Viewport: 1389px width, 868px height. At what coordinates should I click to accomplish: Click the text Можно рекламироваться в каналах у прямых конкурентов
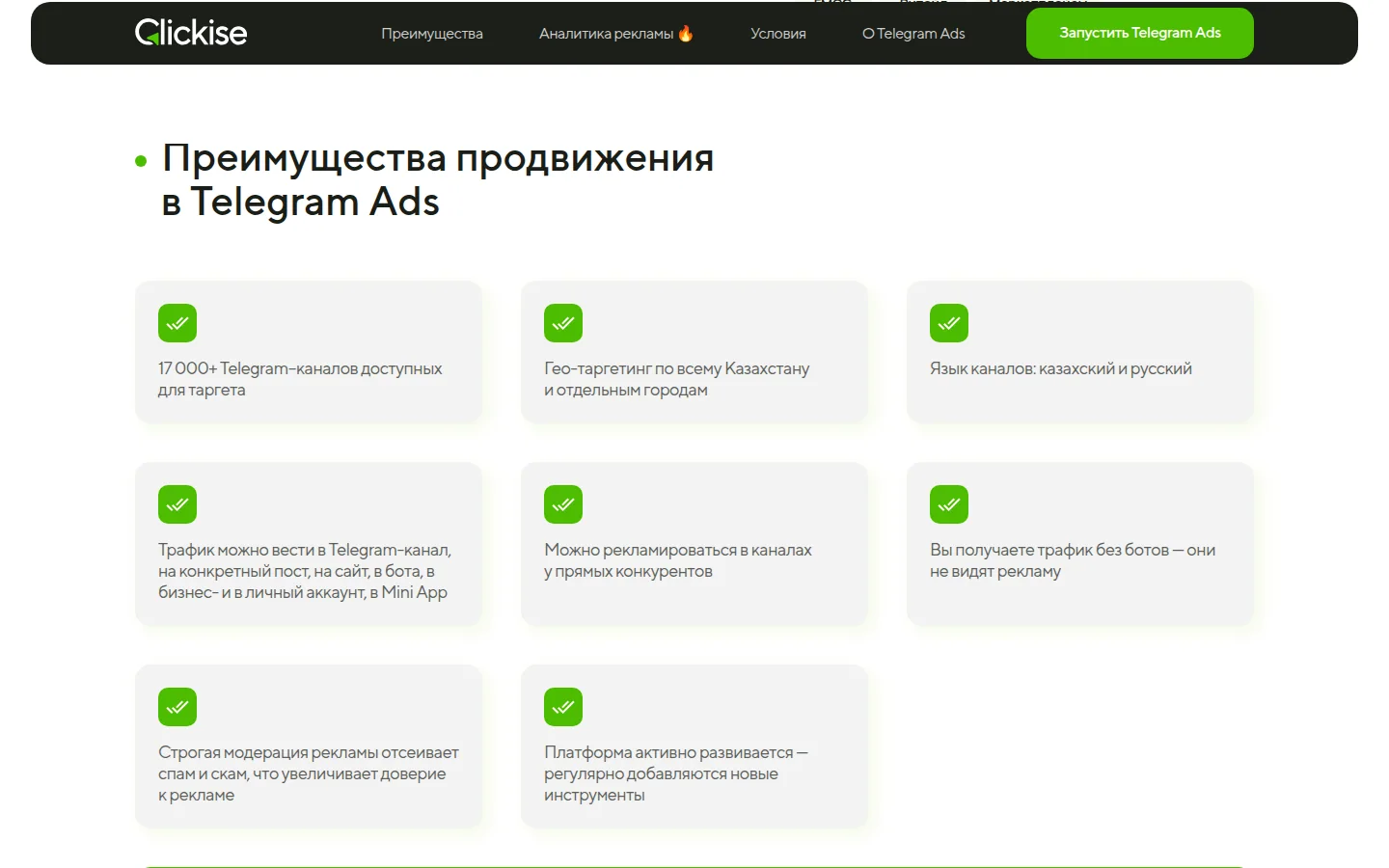[678, 560]
